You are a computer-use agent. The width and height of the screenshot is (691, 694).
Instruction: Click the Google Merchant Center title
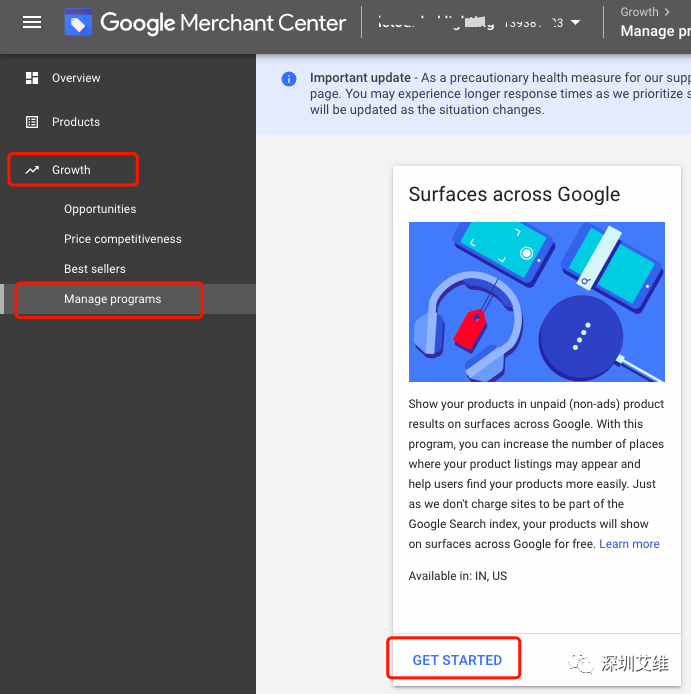point(223,23)
